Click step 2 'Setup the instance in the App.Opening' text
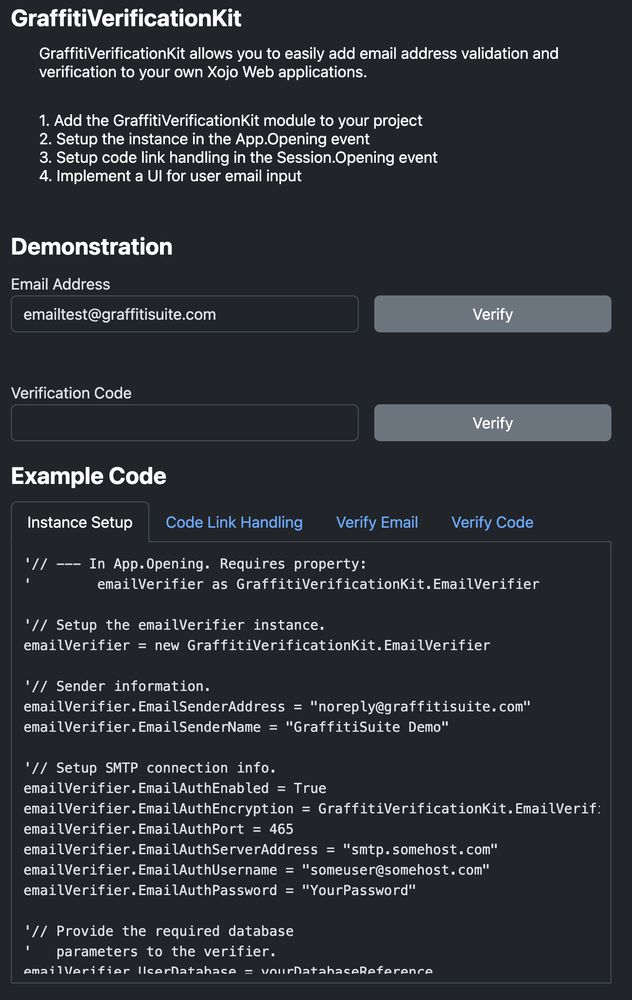This screenshot has height=1000, width=632. (x=204, y=139)
